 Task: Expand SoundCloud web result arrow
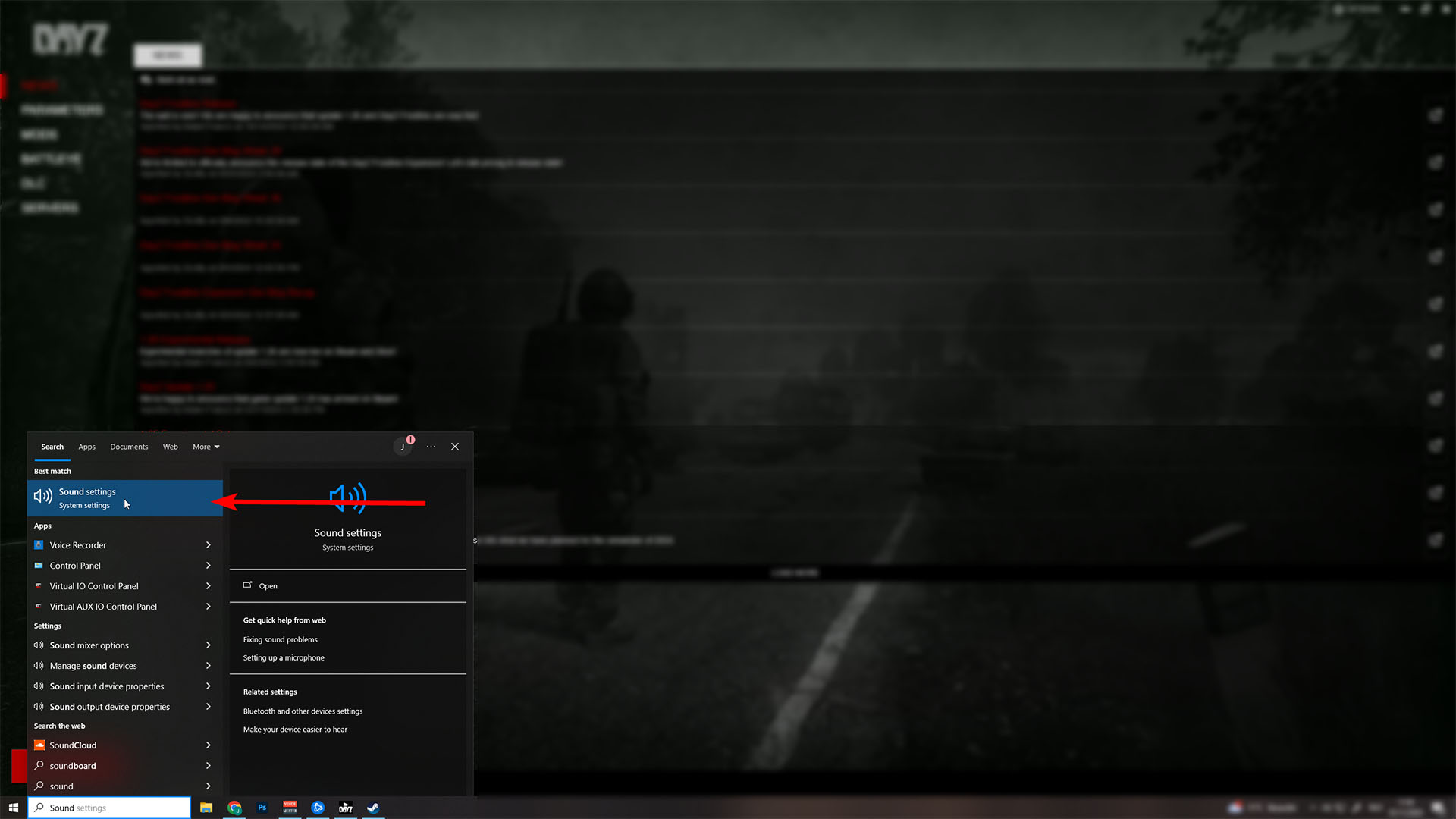(208, 745)
